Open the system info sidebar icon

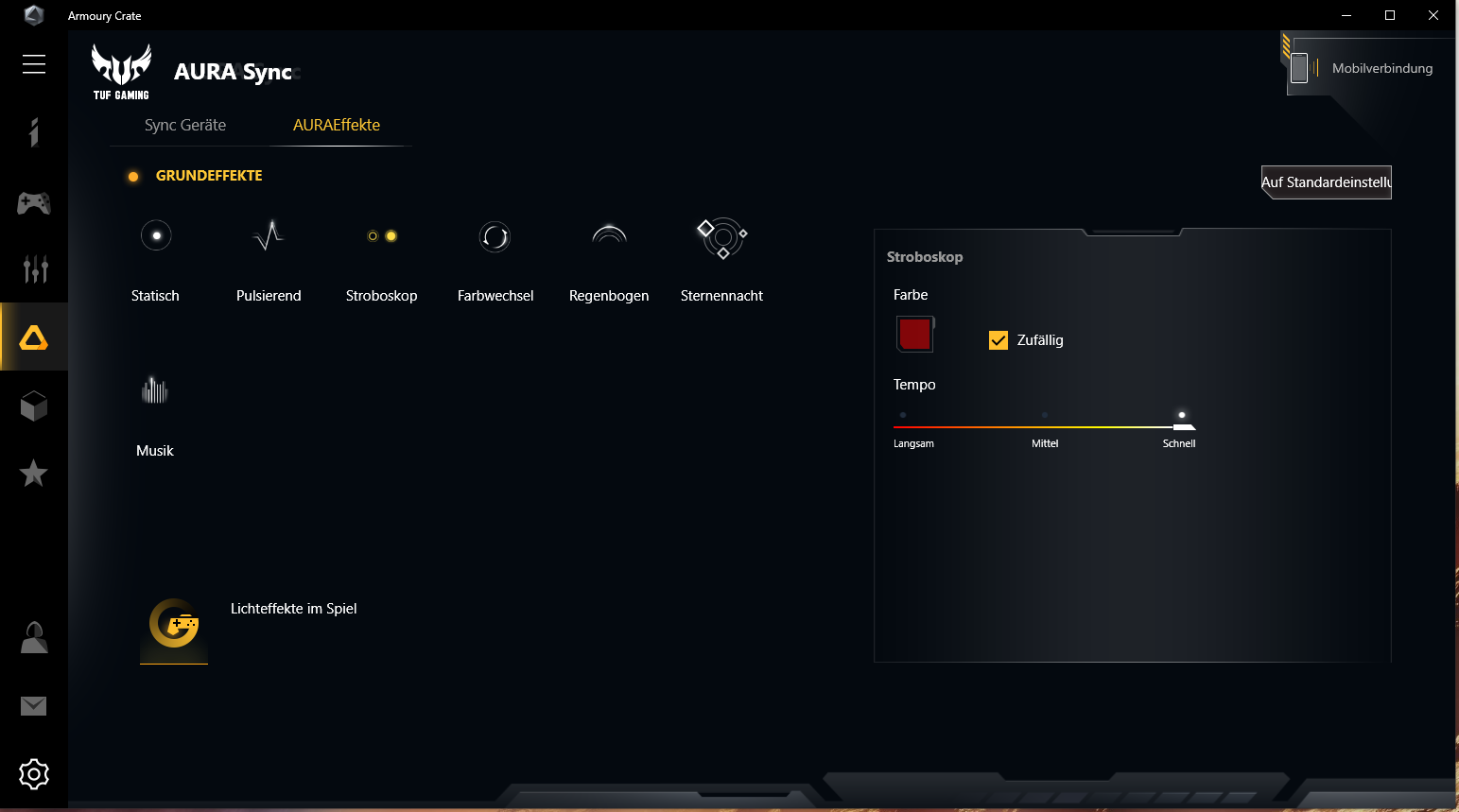point(34,132)
